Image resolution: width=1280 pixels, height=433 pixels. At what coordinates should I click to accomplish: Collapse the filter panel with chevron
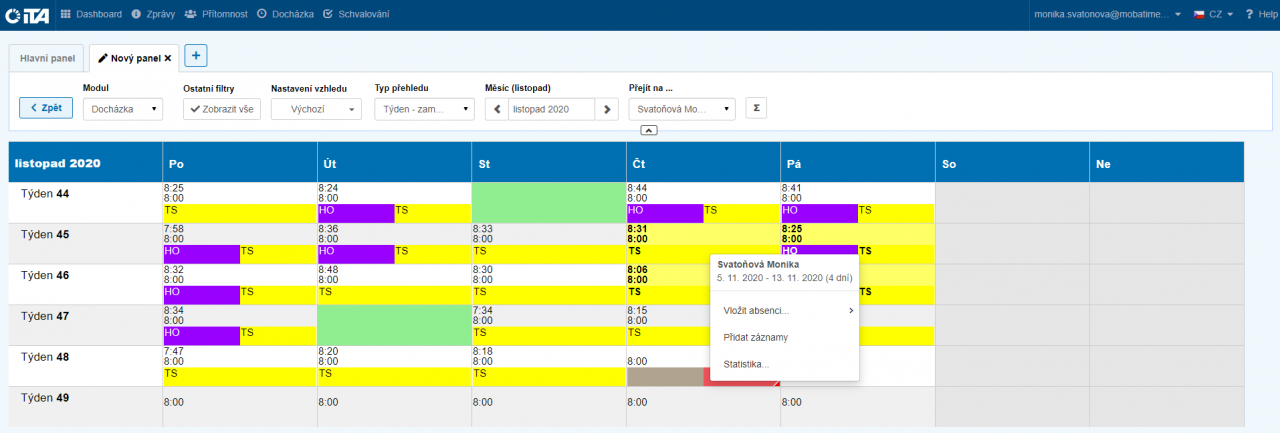click(649, 131)
